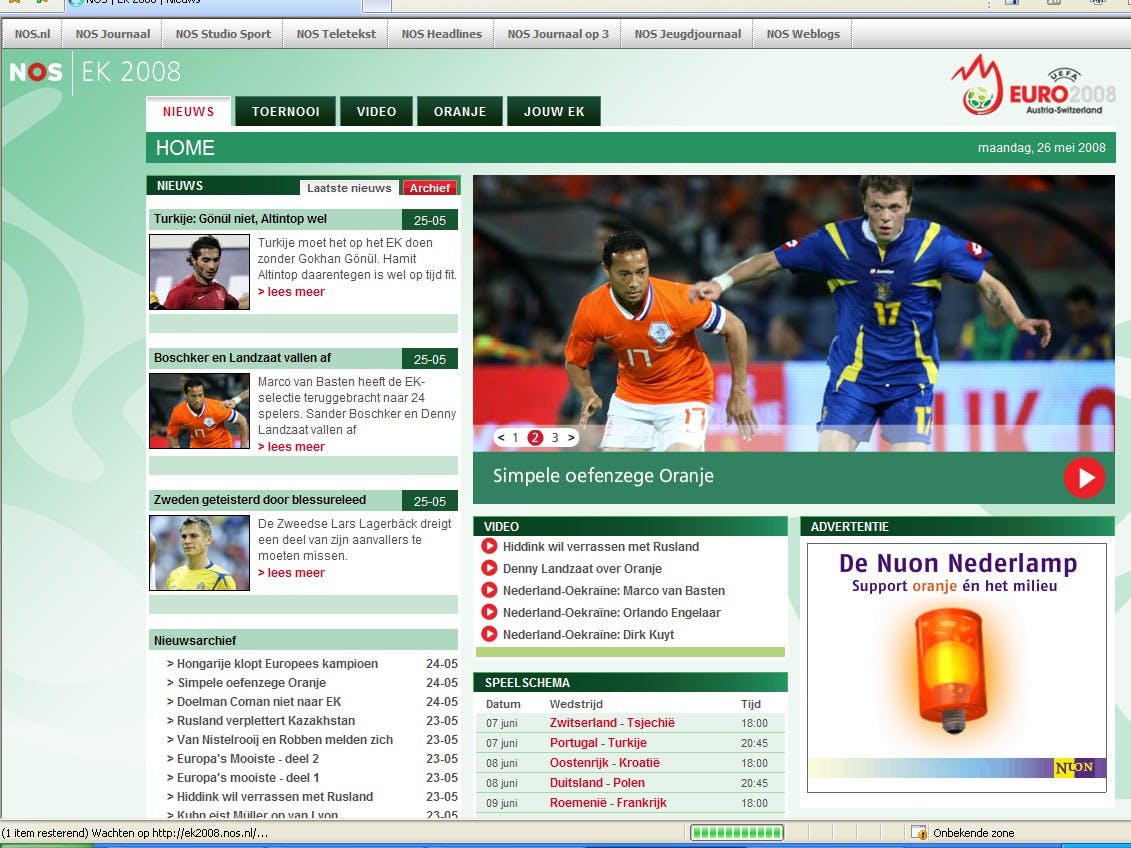Play video Hiddink wil verrassen met Rusland
Screen dimensions: 1131x848
(489, 547)
